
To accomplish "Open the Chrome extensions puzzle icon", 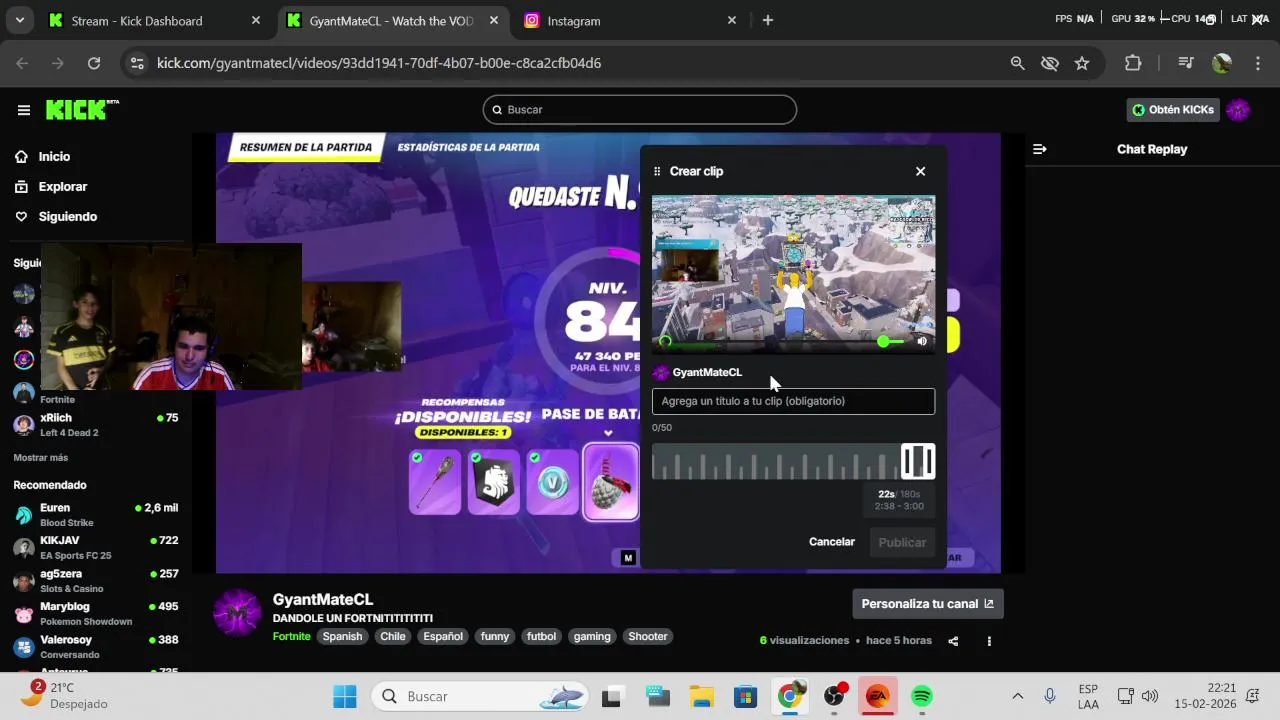I will click(x=1133, y=63).
